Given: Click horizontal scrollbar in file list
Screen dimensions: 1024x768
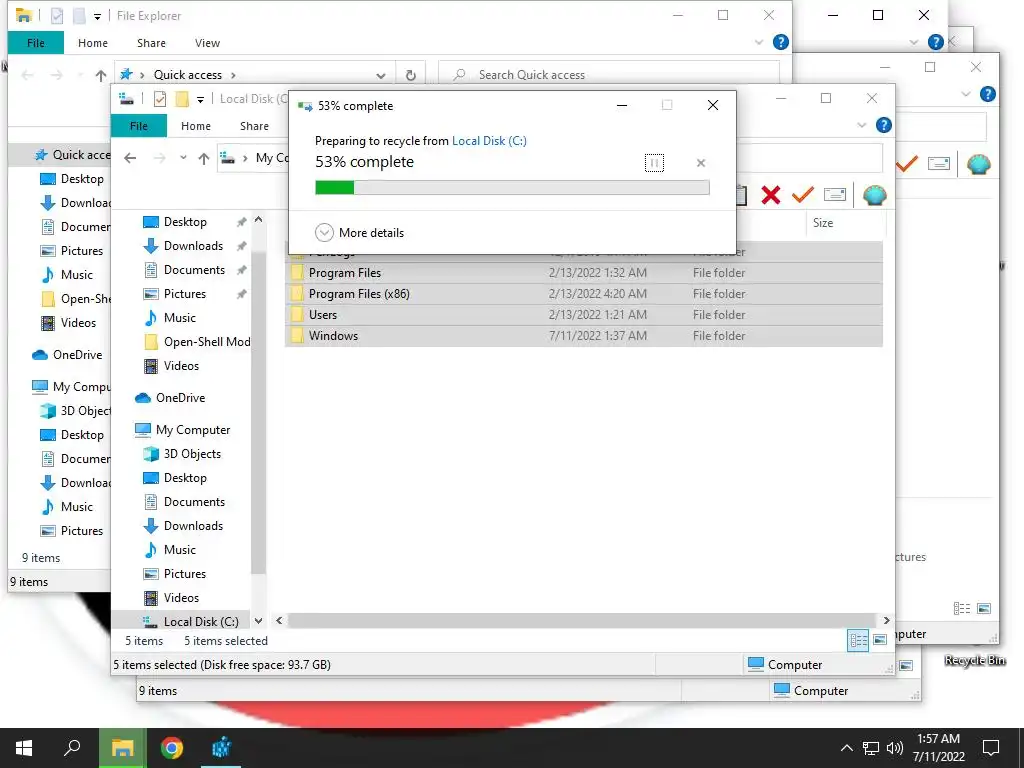Looking at the screenshot, I should tap(581, 620).
